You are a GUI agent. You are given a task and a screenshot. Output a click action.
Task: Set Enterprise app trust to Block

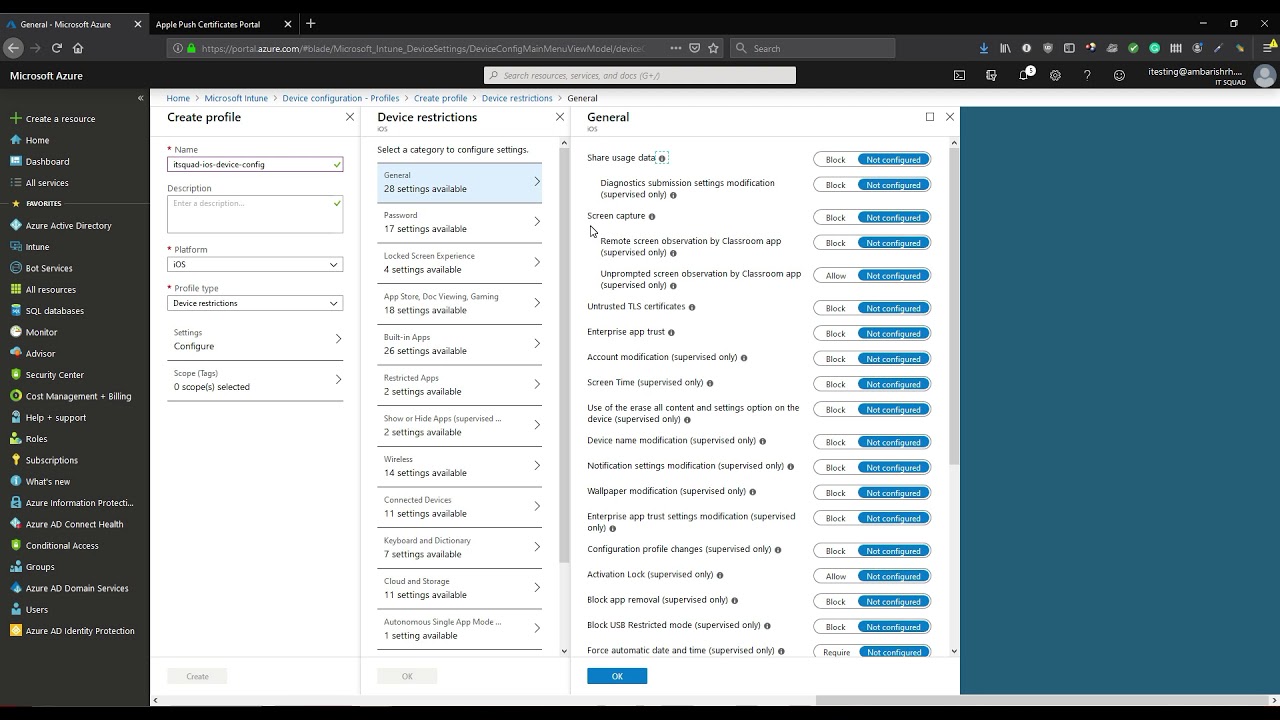835,333
